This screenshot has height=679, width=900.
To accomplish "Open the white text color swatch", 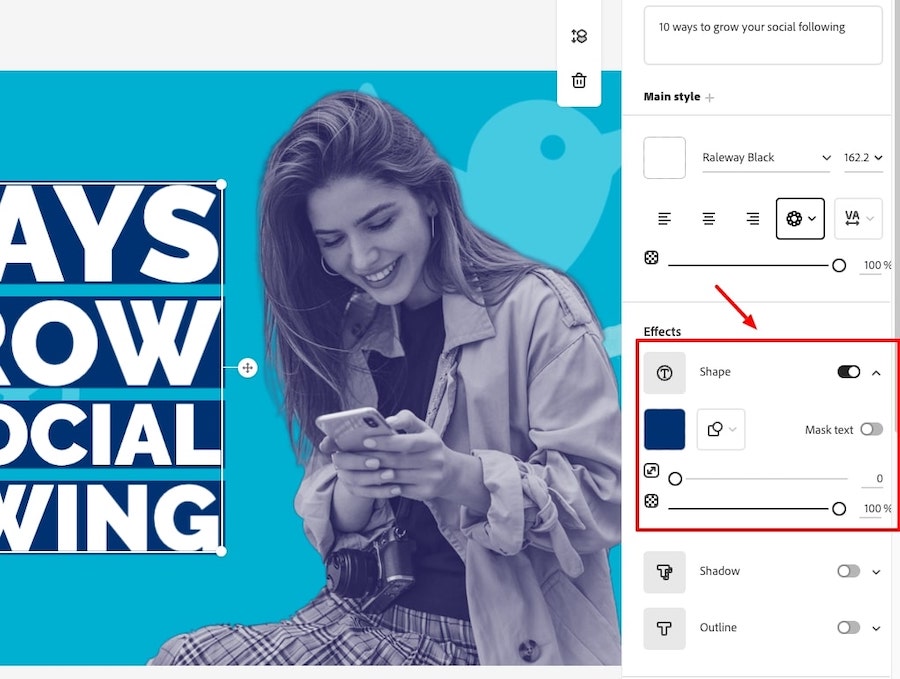I will click(665, 158).
